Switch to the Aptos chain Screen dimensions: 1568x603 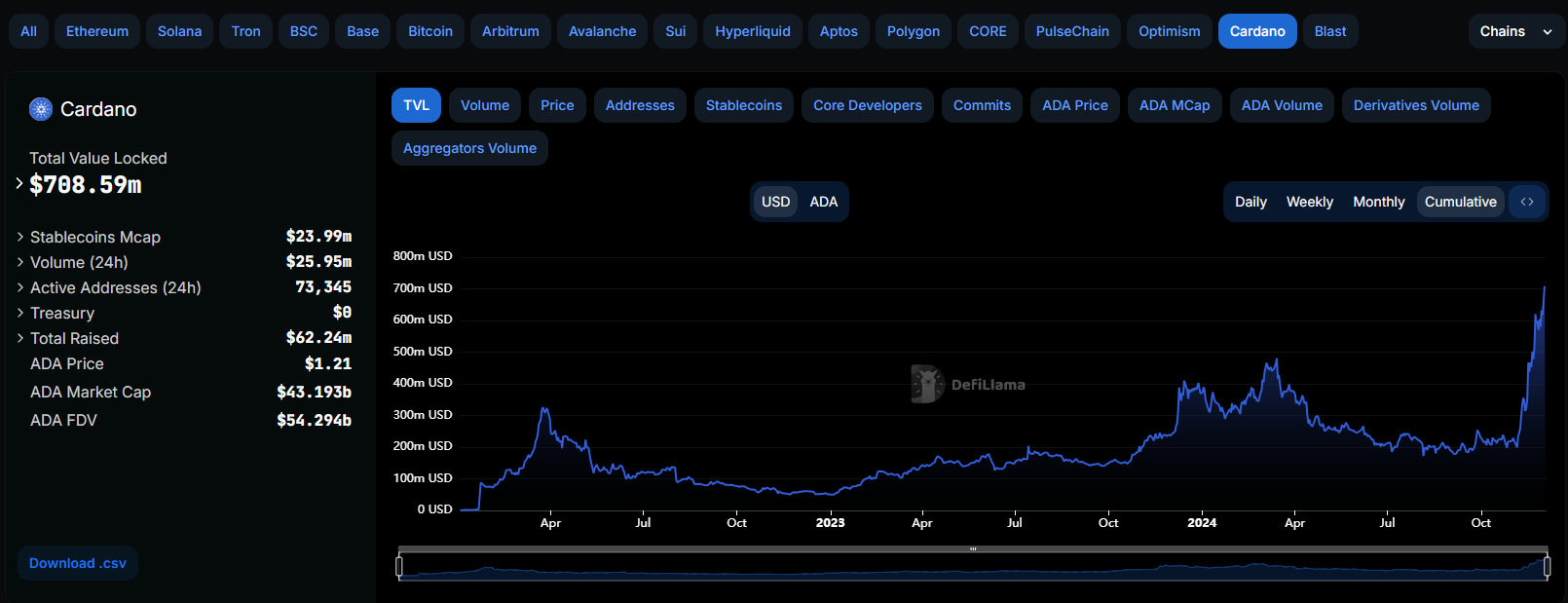point(839,31)
